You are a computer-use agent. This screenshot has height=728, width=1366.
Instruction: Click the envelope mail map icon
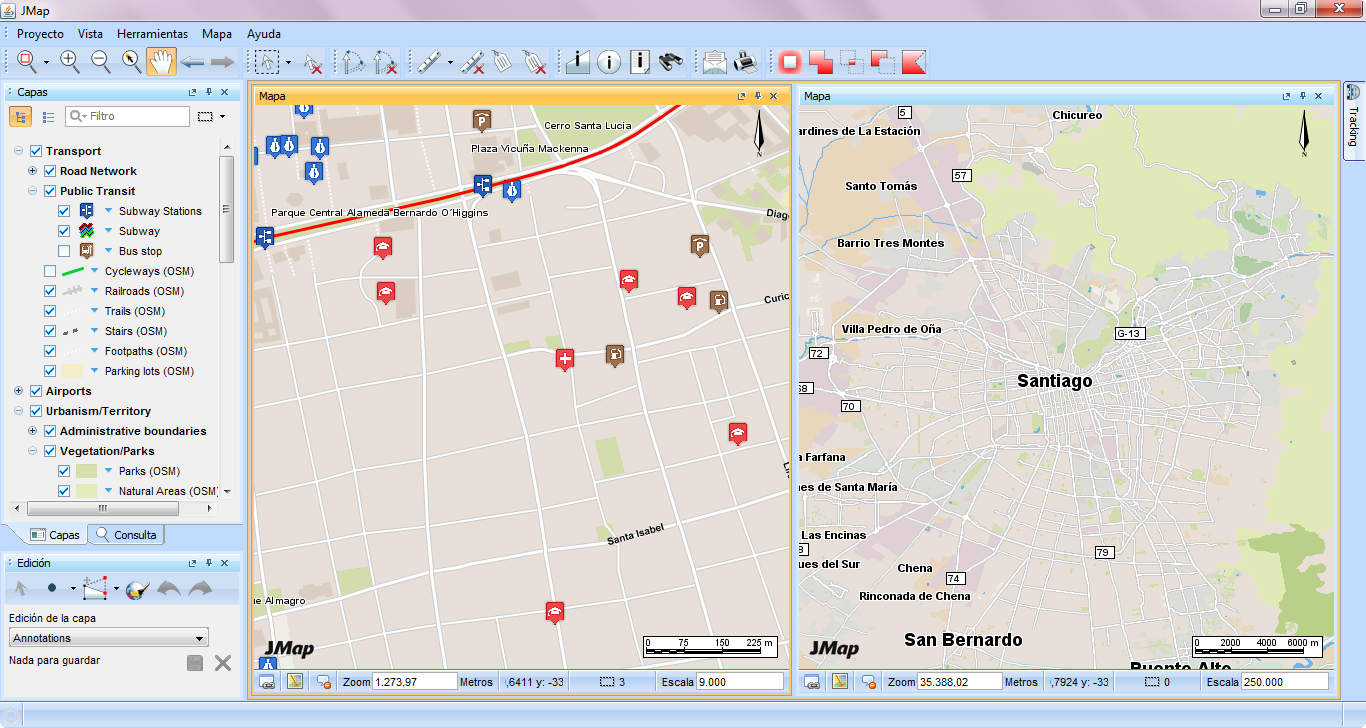714,62
